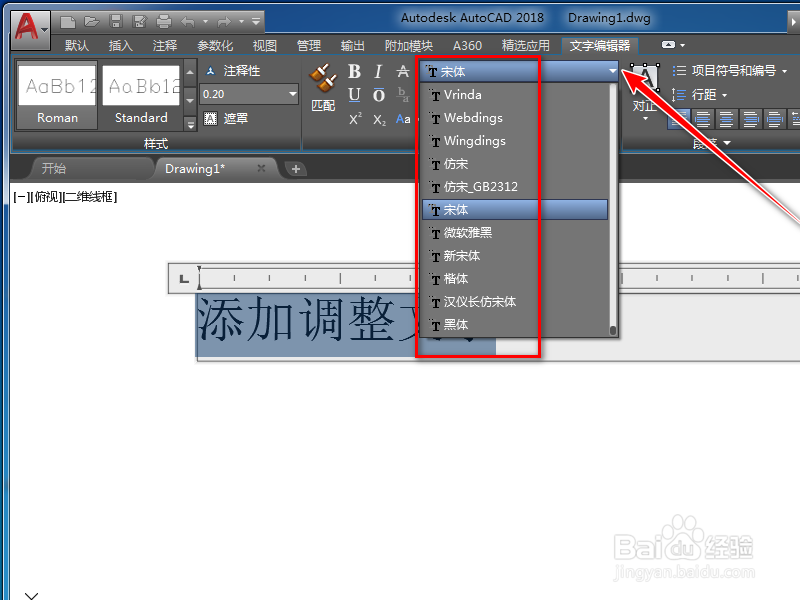
Task: Open the Redo history dropdown arrow
Action: pyautogui.click(x=241, y=22)
